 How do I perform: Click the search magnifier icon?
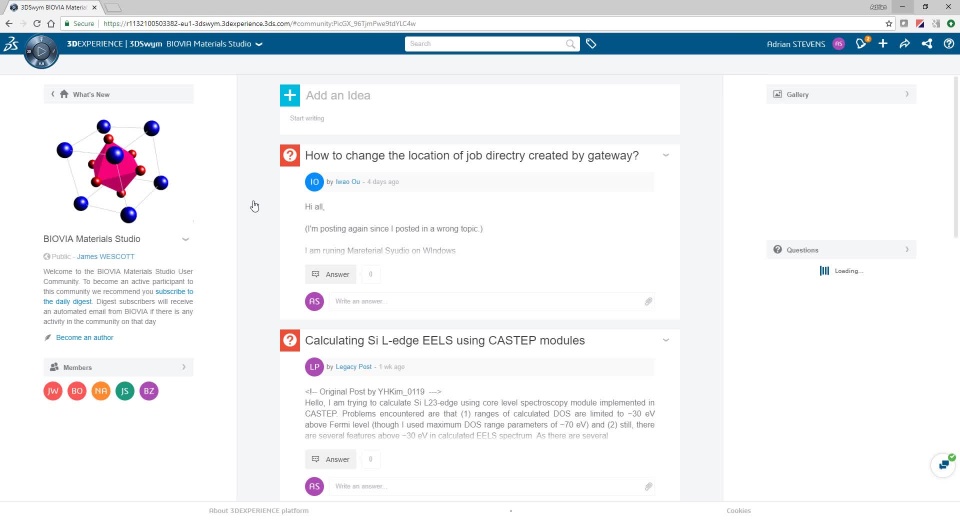(x=570, y=44)
